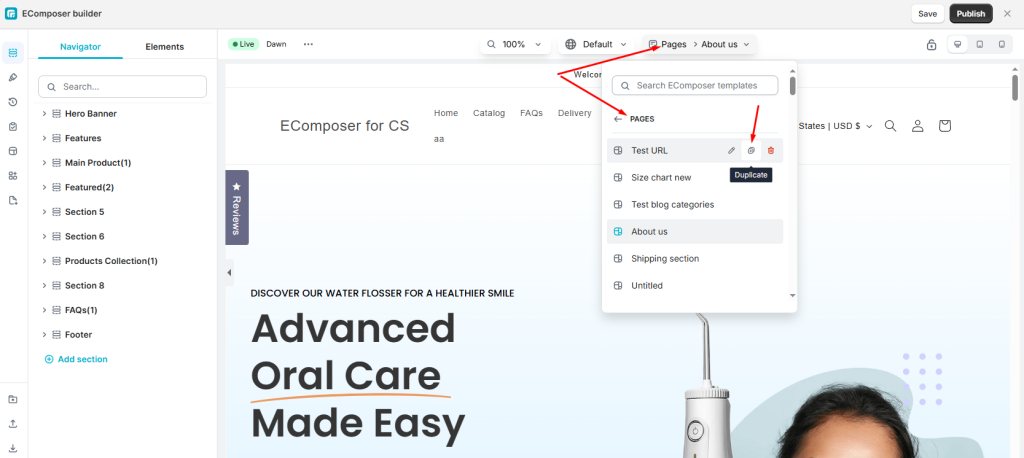1024x458 pixels.
Task: Select the About us page
Action: (x=695, y=231)
